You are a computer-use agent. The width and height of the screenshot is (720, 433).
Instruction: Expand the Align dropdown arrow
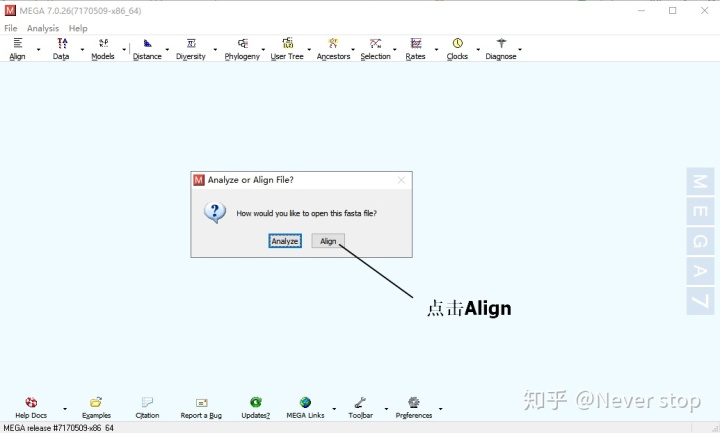coord(39,50)
